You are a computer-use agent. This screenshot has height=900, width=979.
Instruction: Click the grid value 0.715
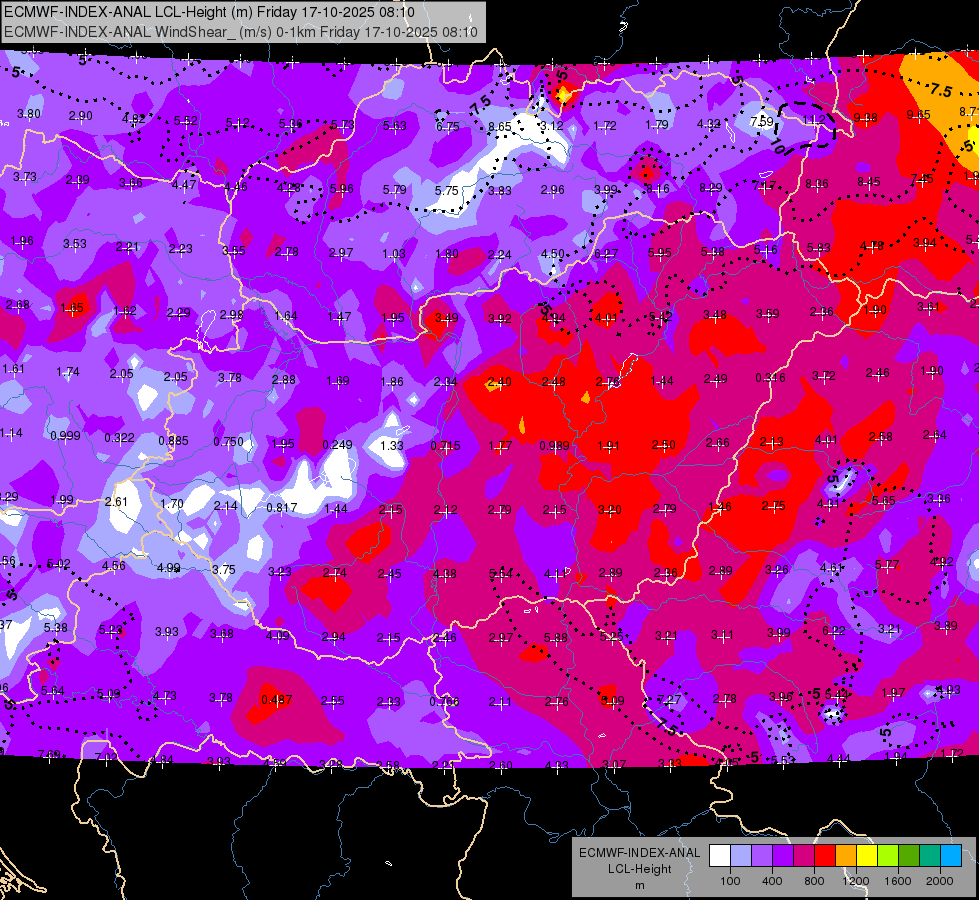[x=446, y=445]
